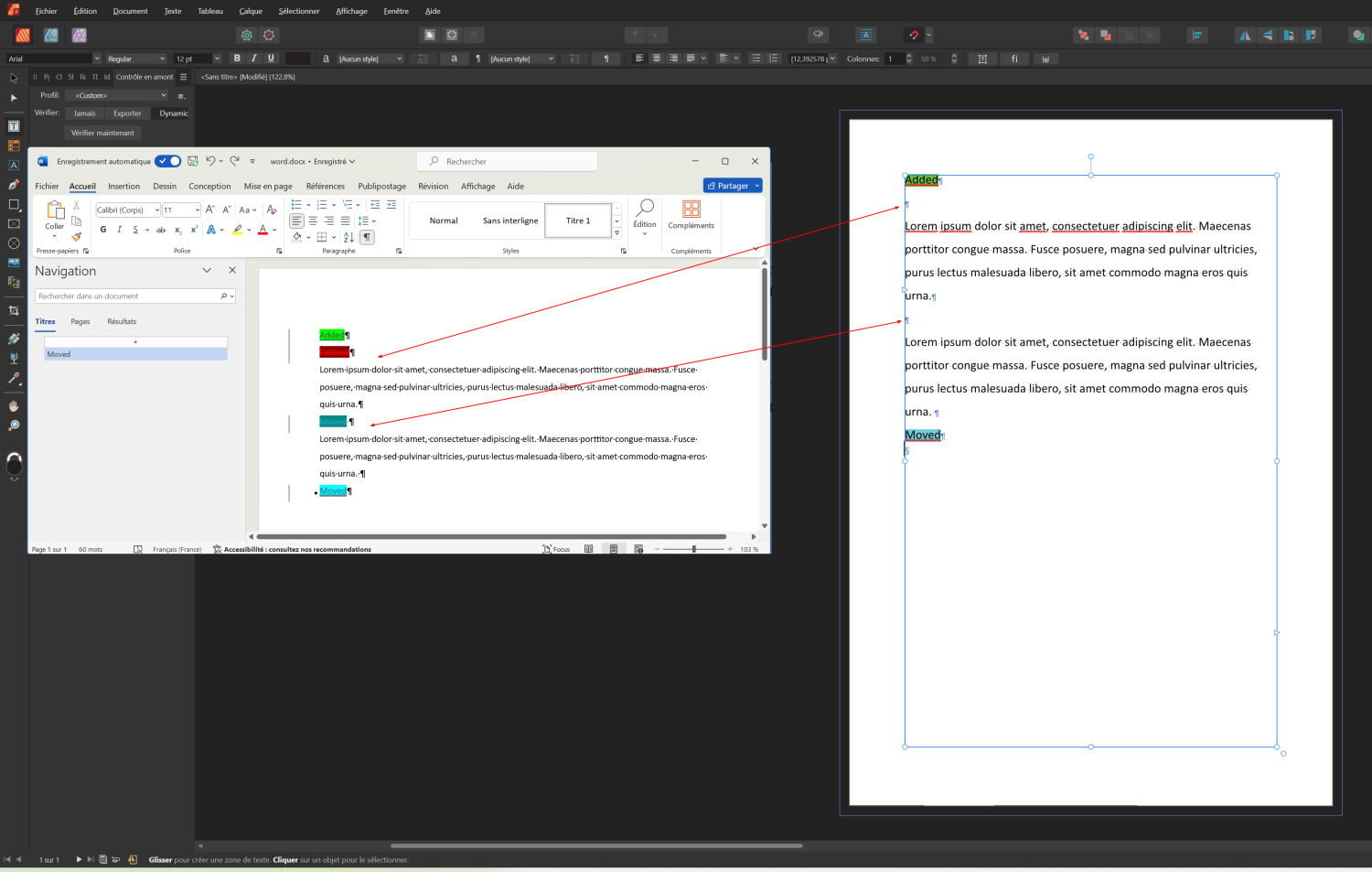1372x872 pixels.
Task: Choose the Crop tool in left toolbar
Action: [x=14, y=311]
